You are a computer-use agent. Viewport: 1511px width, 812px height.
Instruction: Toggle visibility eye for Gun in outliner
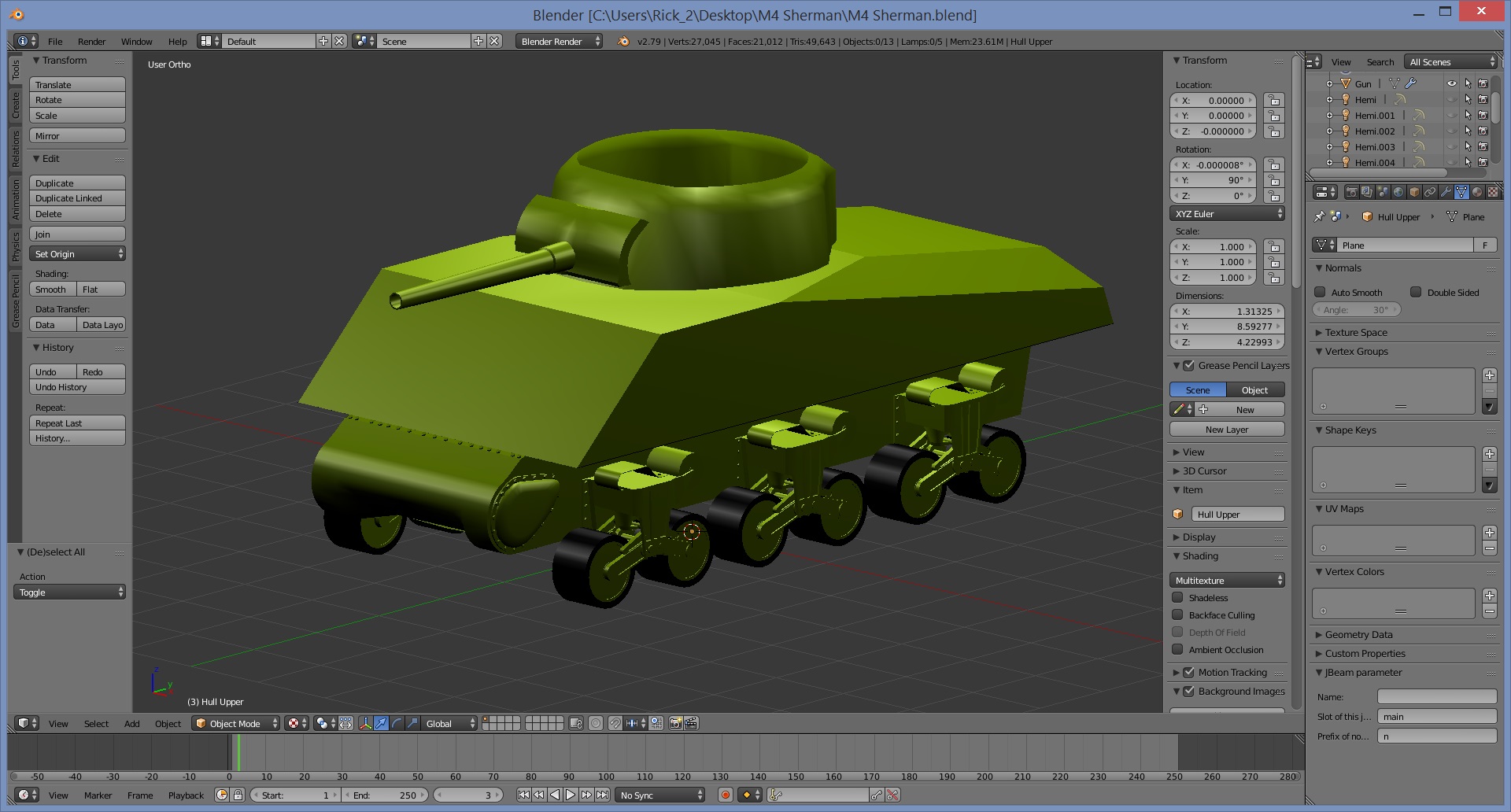(x=1452, y=83)
